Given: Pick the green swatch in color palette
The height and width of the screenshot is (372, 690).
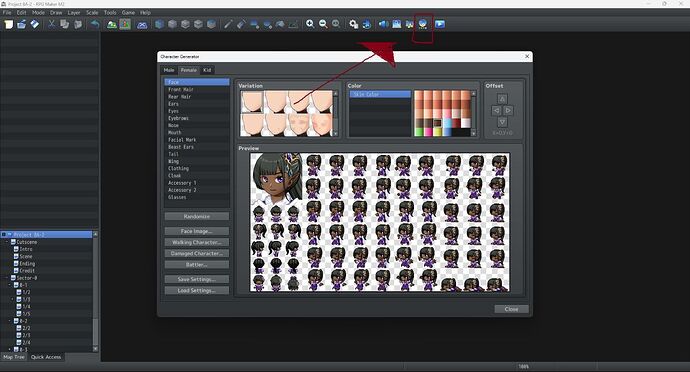Looking at the screenshot, I should (418, 132).
